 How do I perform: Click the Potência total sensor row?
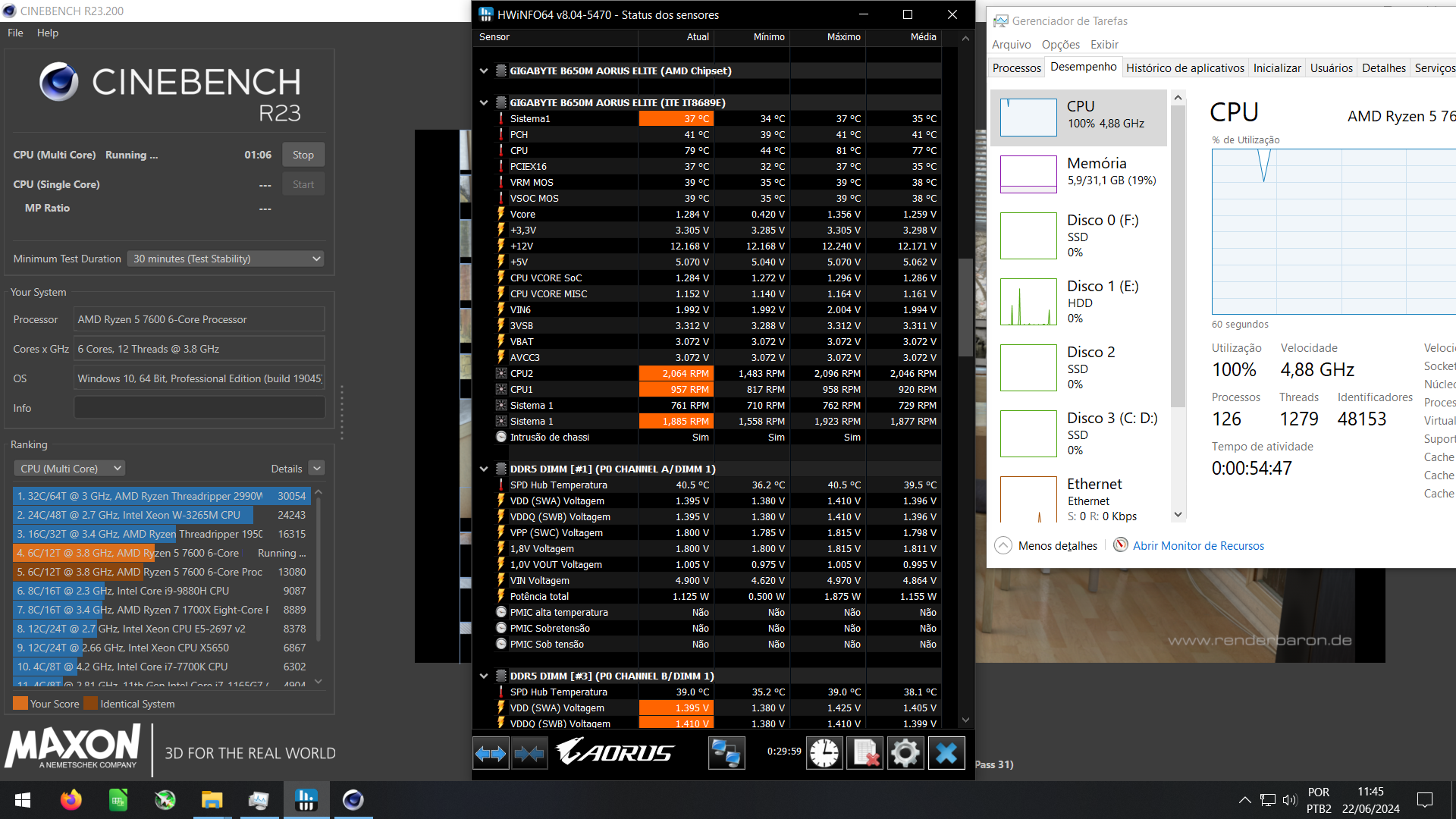(717, 596)
